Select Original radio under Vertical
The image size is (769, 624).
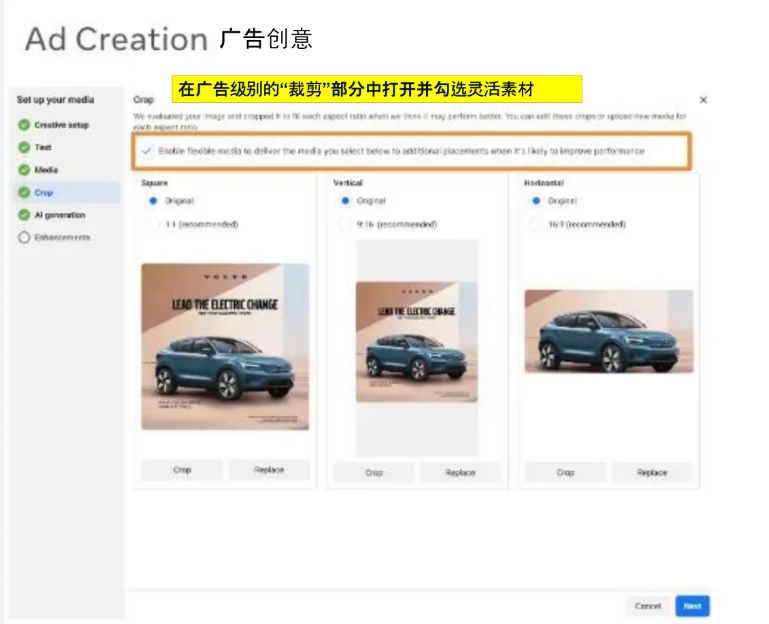(x=345, y=201)
